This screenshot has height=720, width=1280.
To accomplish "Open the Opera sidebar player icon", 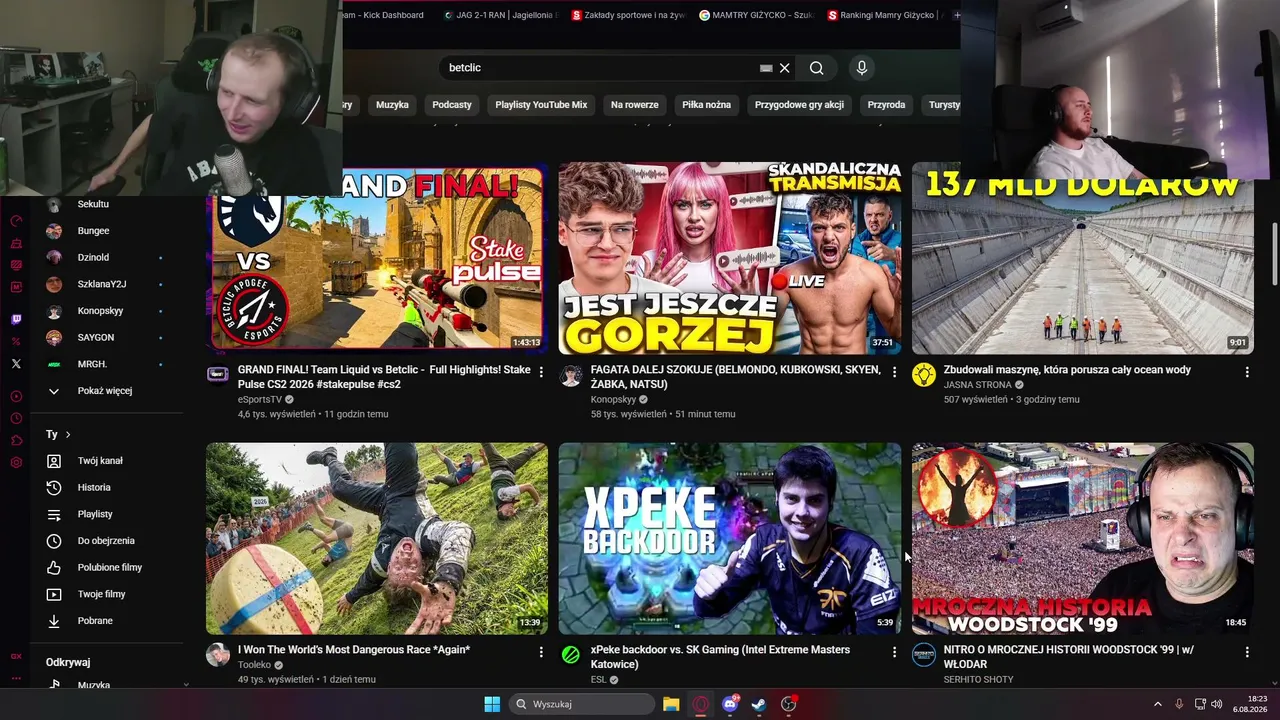I will [16, 397].
